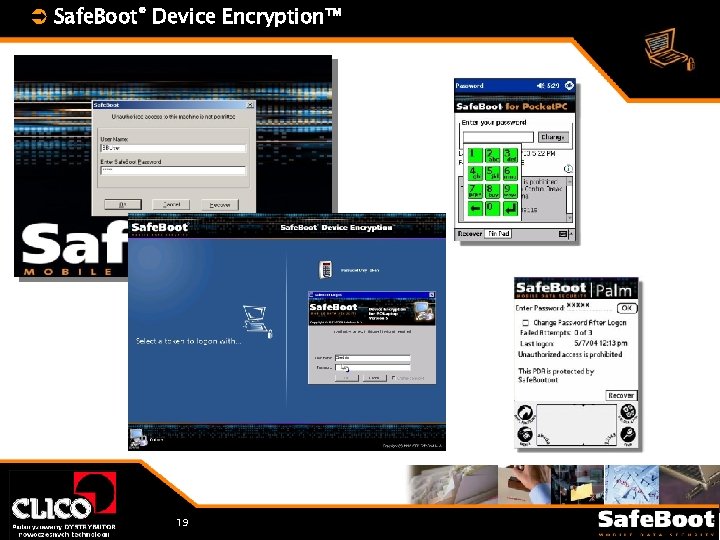720x540 pixels.
Task: Click Recover button on Palm screen
Action: point(621,395)
